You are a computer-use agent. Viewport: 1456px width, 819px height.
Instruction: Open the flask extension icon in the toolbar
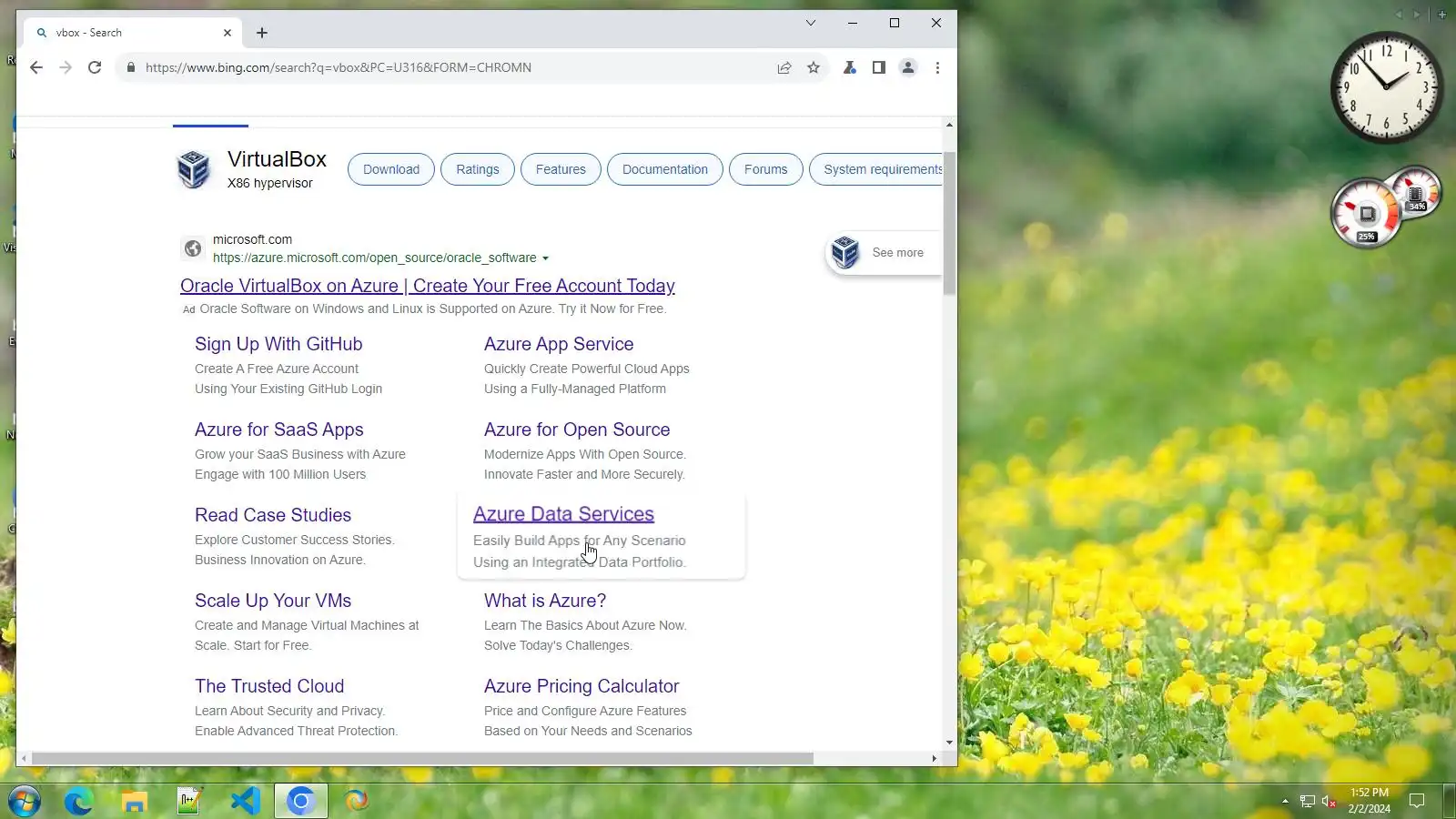[850, 67]
